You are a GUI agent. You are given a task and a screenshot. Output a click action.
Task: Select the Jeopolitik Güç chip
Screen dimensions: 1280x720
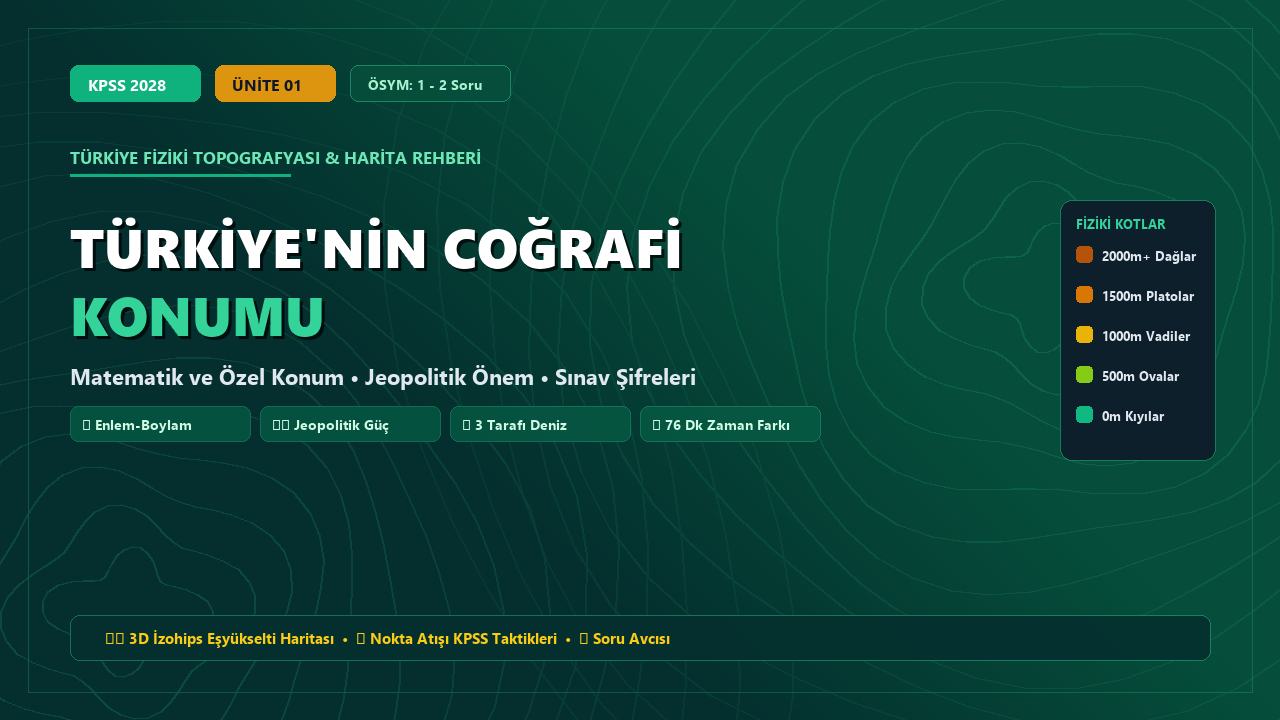[350, 424]
